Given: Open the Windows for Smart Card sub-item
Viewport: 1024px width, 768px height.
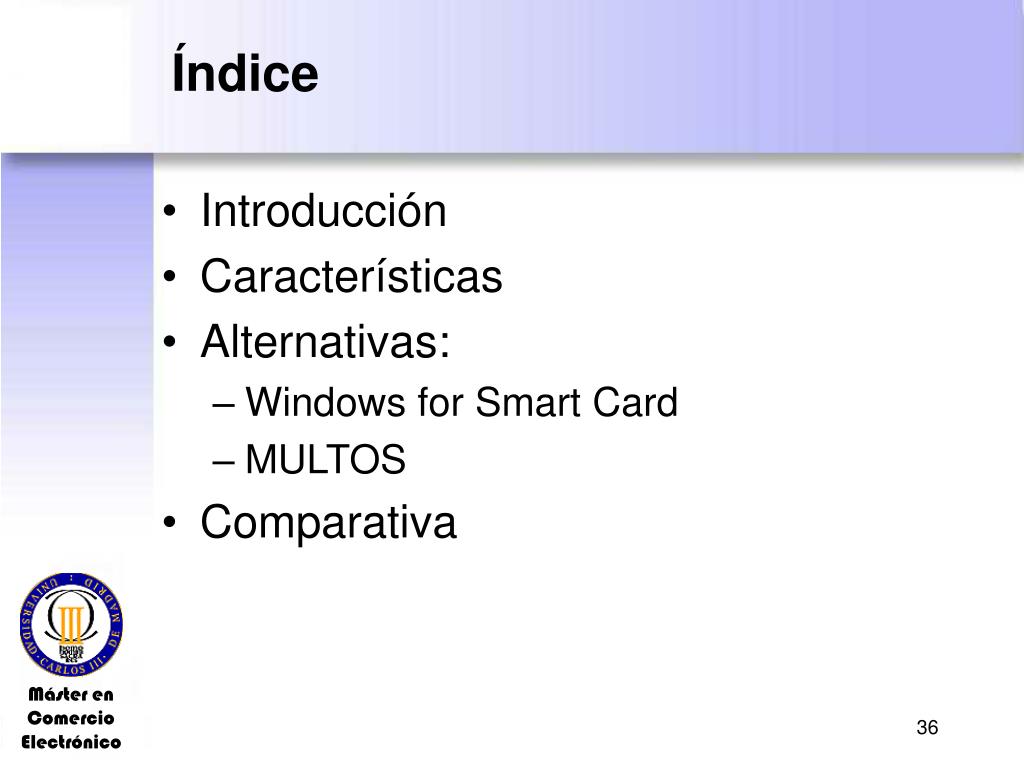Looking at the screenshot, I should (x=462, y=402).
